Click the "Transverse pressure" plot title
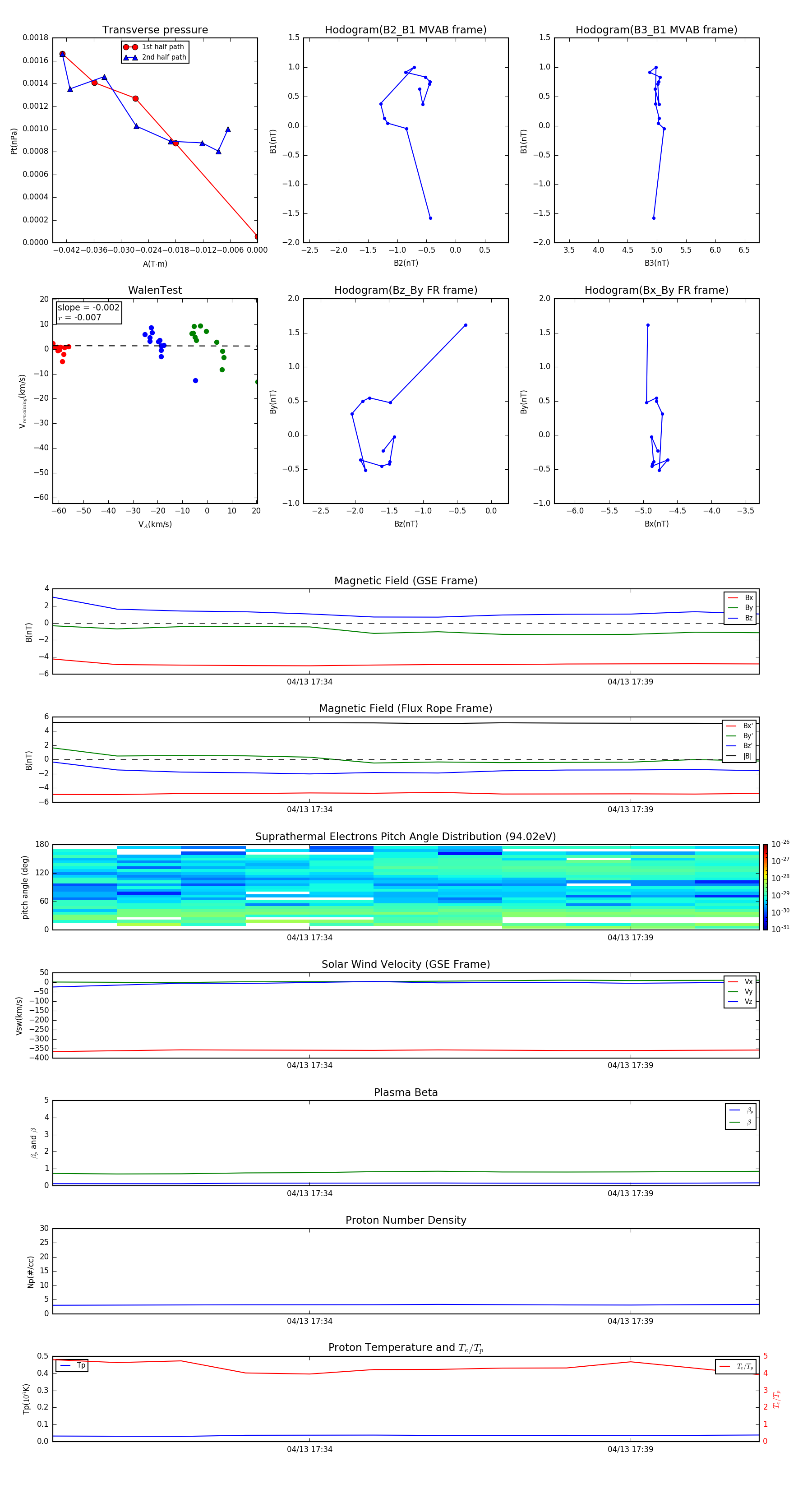812x1489 pixels. tap(155, 30)
